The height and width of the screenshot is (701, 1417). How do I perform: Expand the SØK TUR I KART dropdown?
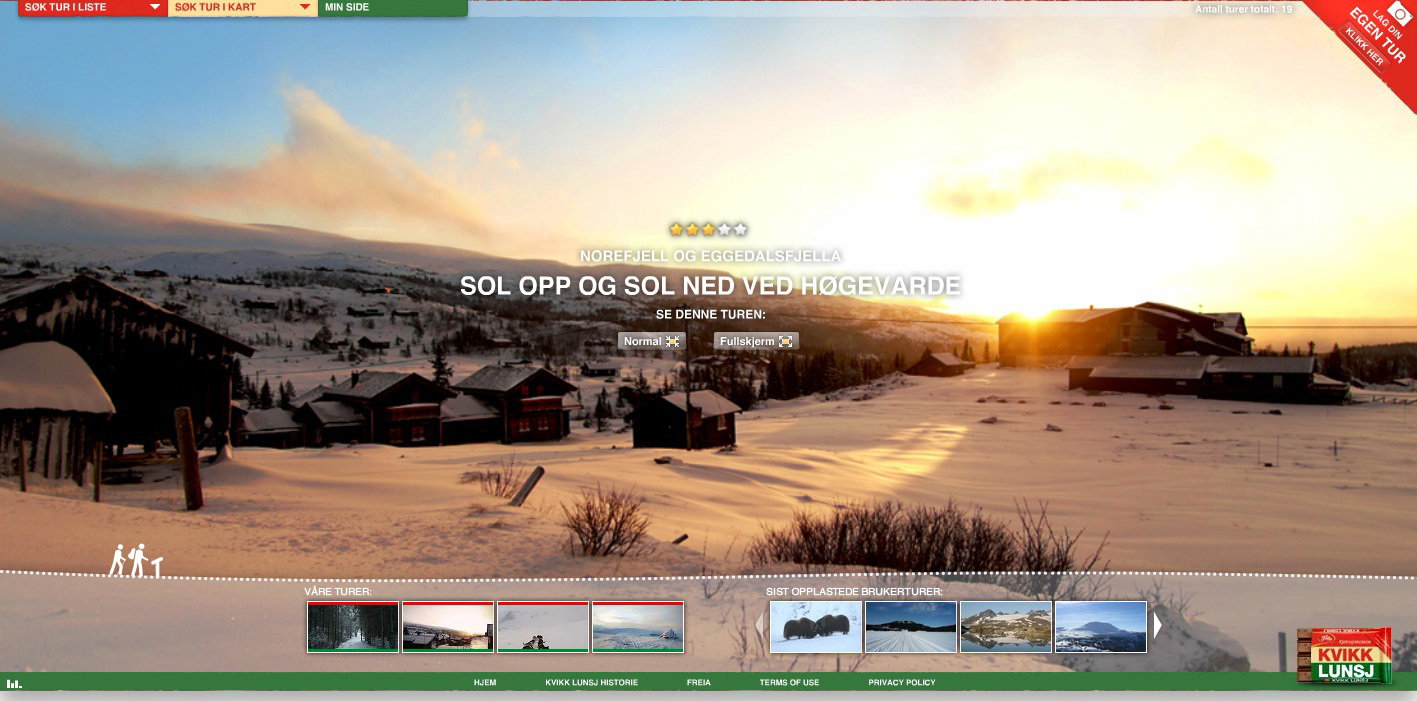coord(243,7)
